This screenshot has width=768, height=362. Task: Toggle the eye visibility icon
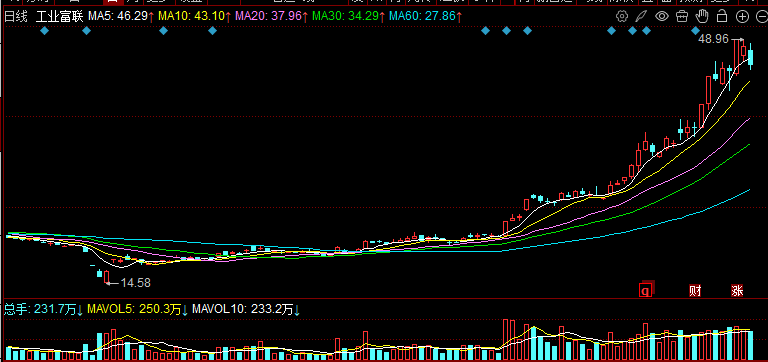(662, 16)
